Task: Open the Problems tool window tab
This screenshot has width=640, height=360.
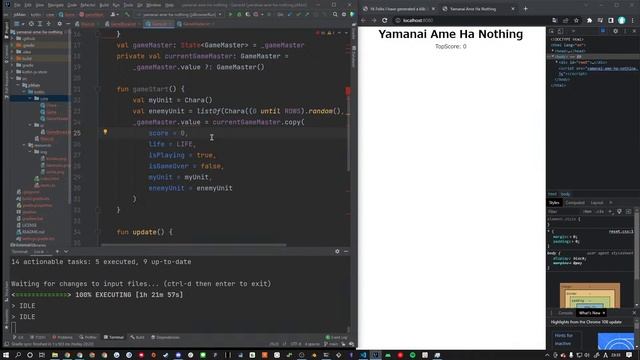Action: pyautogui.click(x=62, y=337)
